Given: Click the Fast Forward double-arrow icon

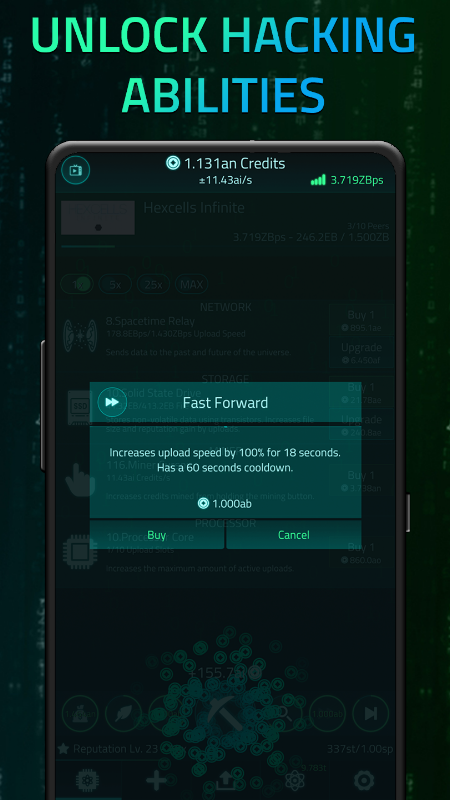Looking at the screenshot, I should pyautogui.click(x=112, y=402).
